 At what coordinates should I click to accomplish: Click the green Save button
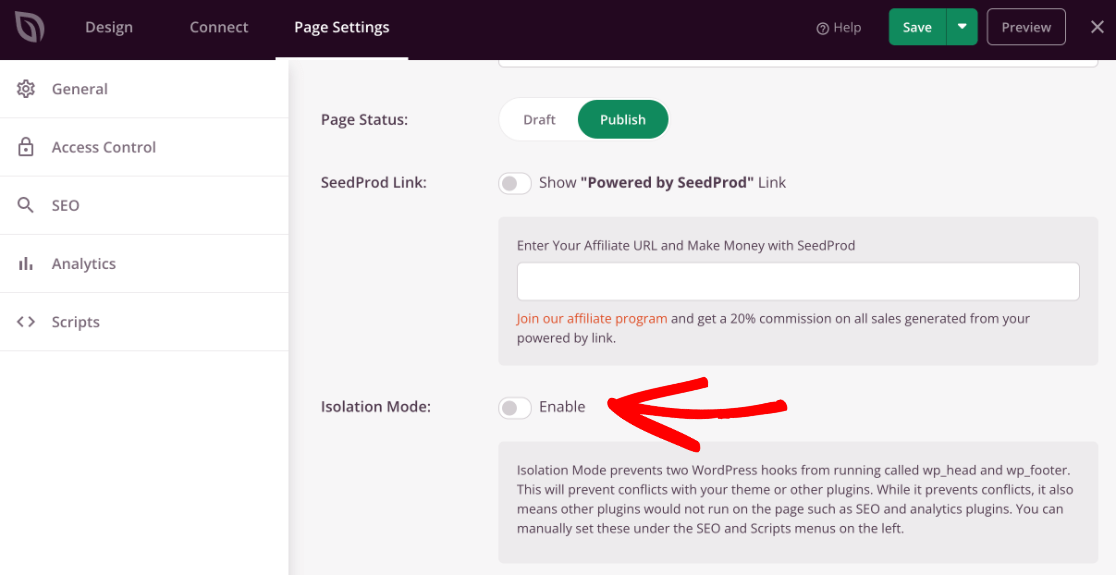pos(917,27)
